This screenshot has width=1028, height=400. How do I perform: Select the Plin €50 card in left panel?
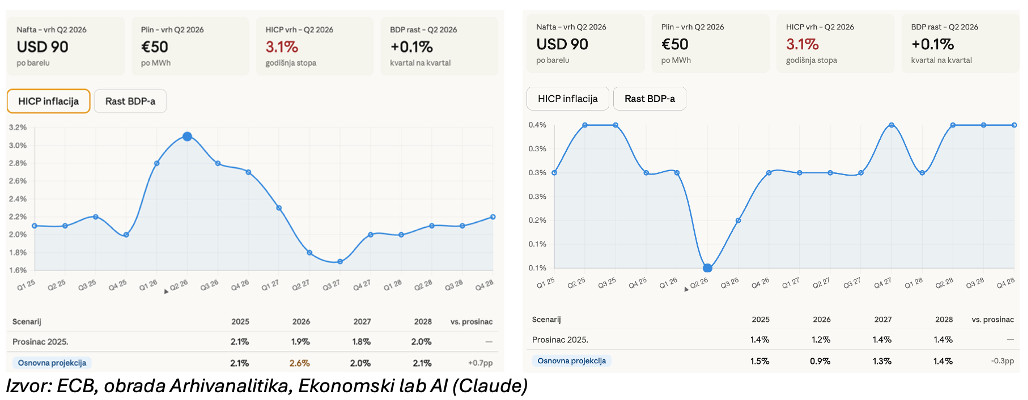pyautogui.click(x=191, y=46)
